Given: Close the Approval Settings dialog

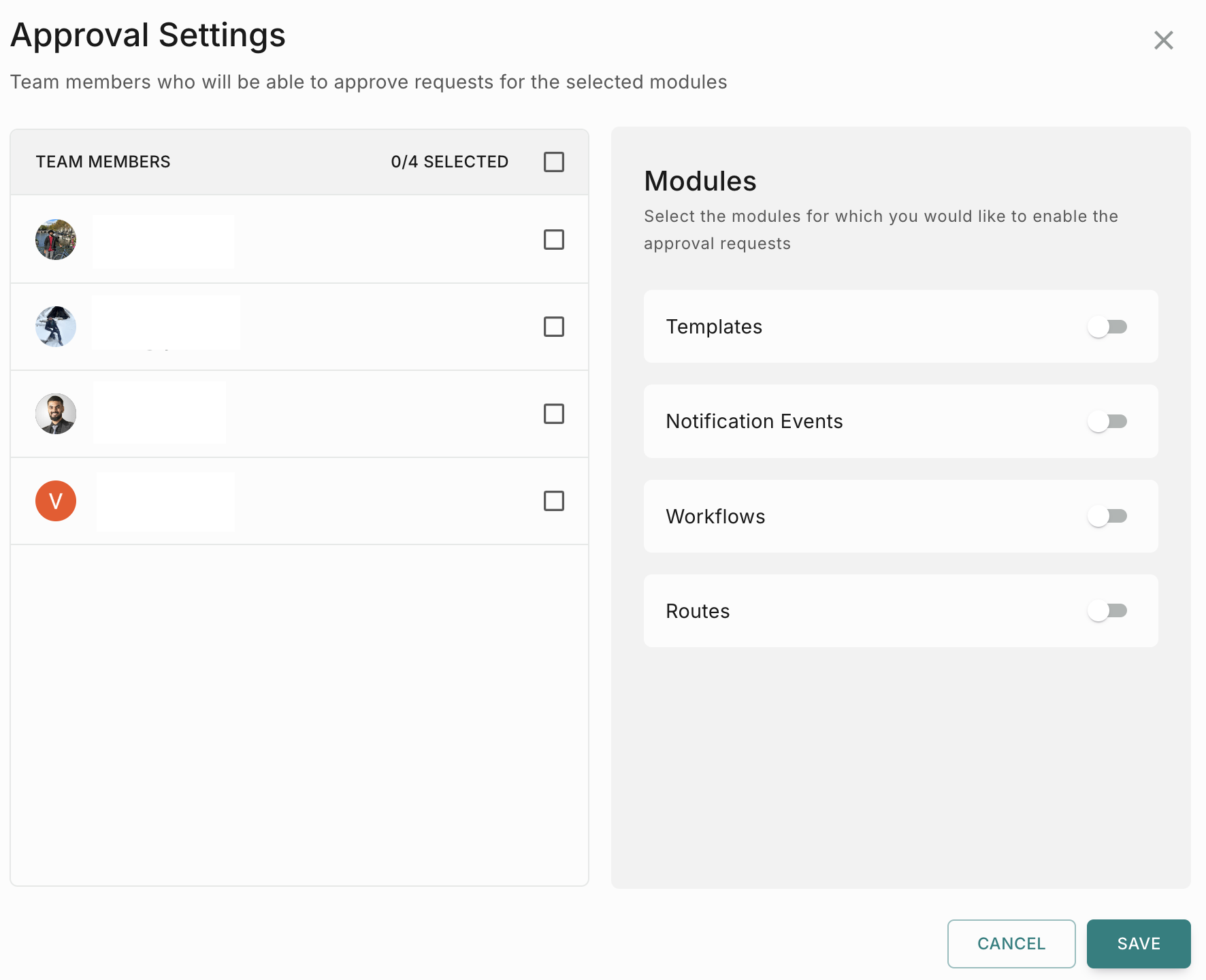Looking at the screenshot, I should click(1163, 40).
